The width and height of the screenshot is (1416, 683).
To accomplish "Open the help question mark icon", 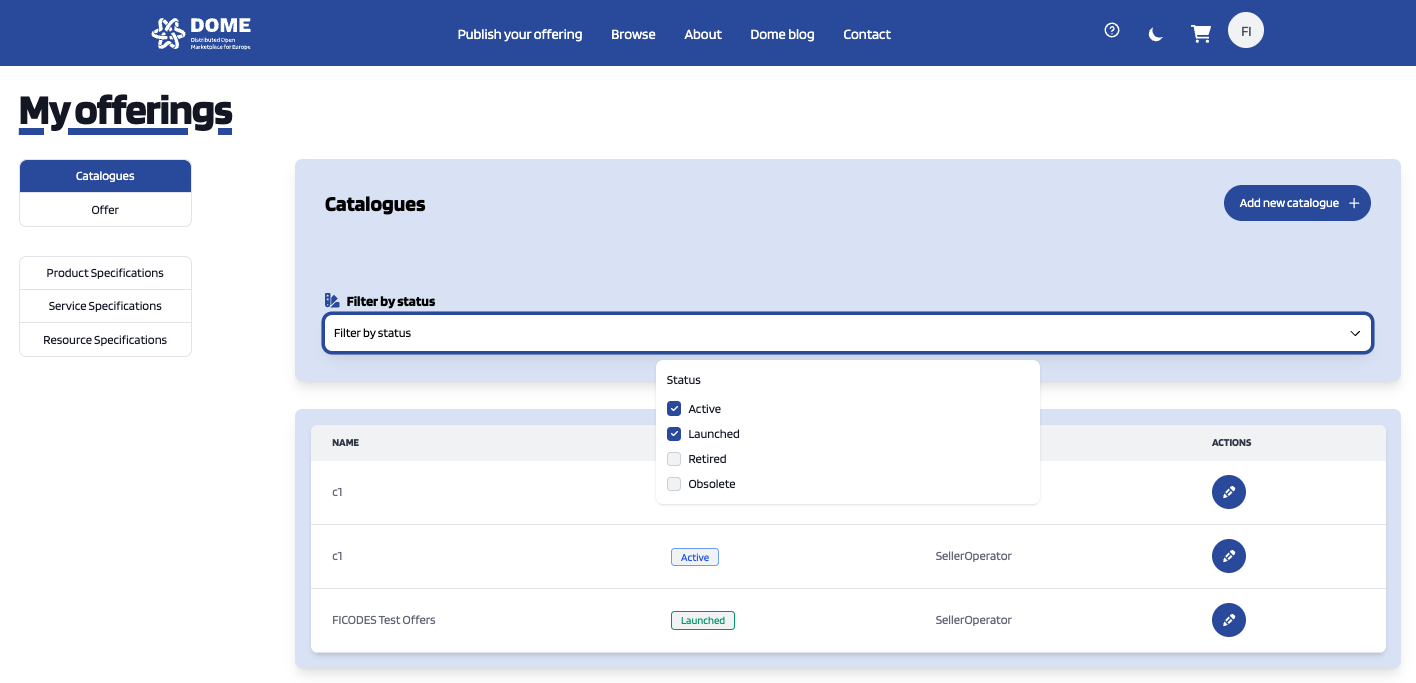I will click(1112, 31).
